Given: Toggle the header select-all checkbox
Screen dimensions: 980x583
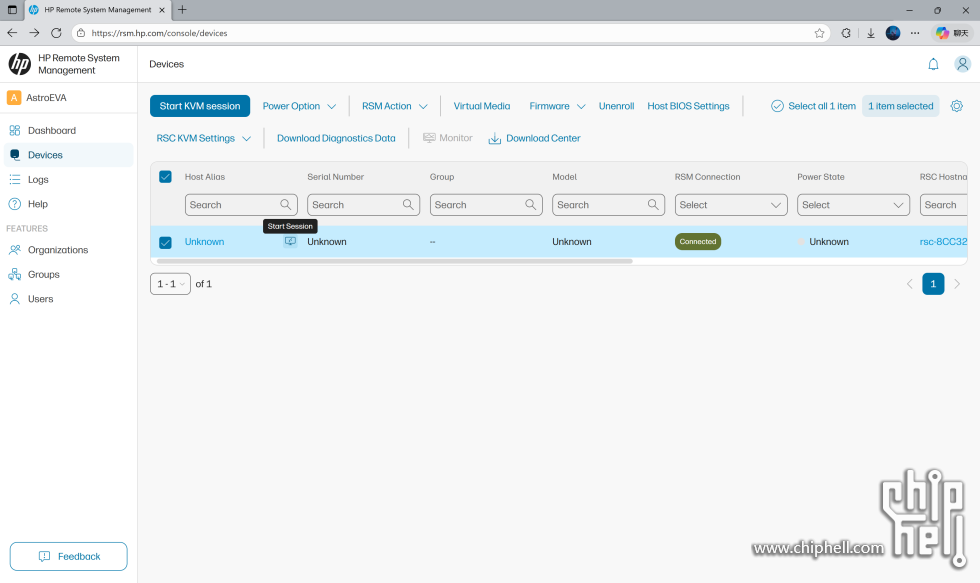Looking at the screenshot, I should tap(165, 177).
